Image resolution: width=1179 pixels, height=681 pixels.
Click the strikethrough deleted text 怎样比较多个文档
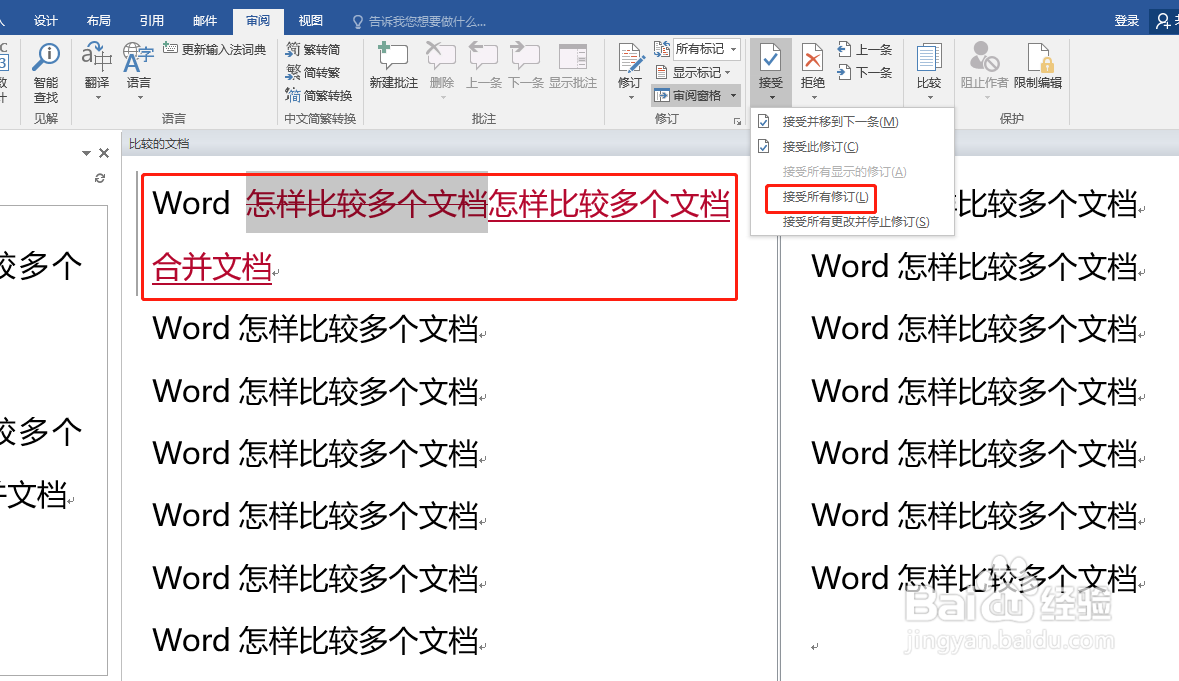(367, 203)
